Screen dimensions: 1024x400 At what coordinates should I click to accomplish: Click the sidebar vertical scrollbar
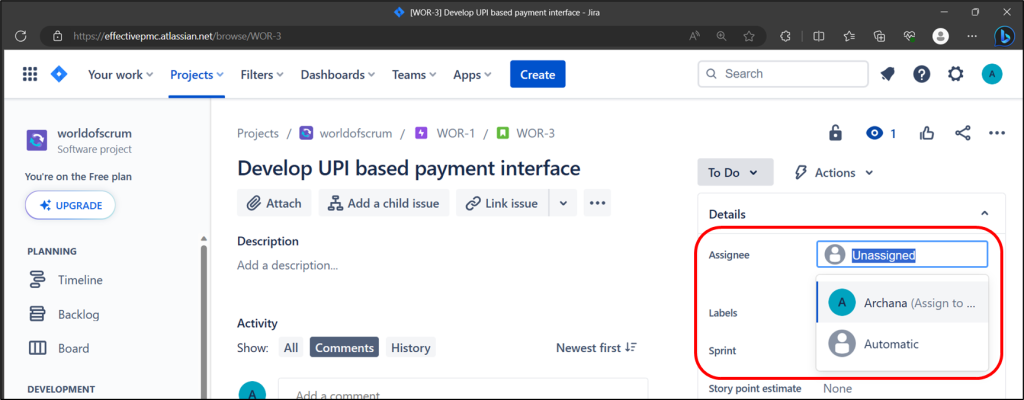click(x=203, y=320)
